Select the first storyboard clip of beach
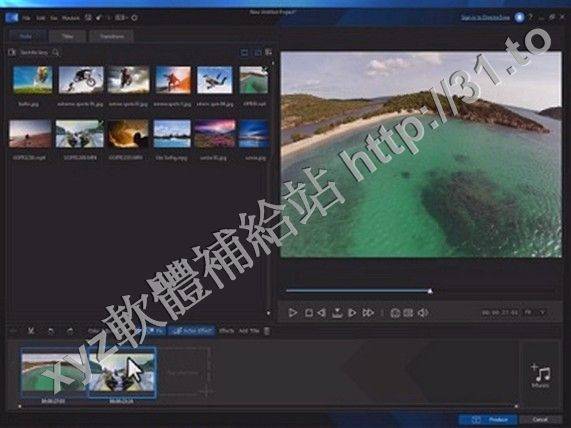The width and height of the screenshot is (571, 428). (x=54, y=372)
